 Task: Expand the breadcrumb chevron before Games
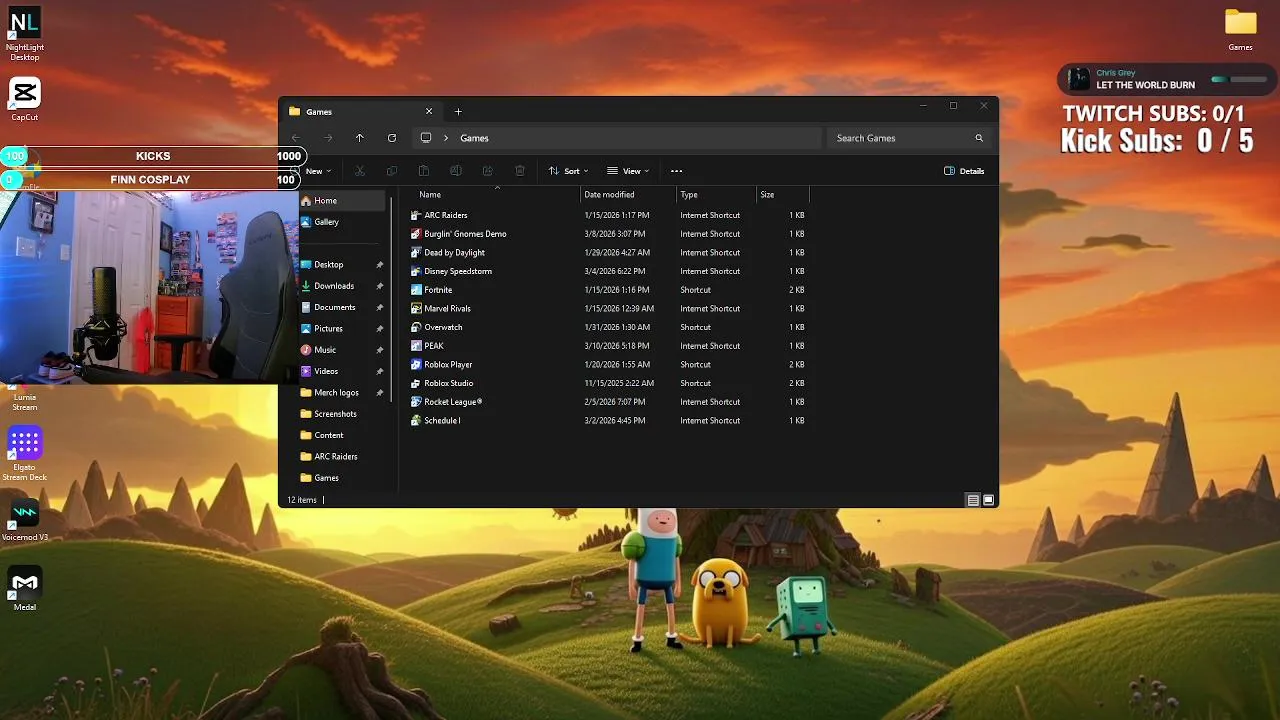[x=446, y=138]
